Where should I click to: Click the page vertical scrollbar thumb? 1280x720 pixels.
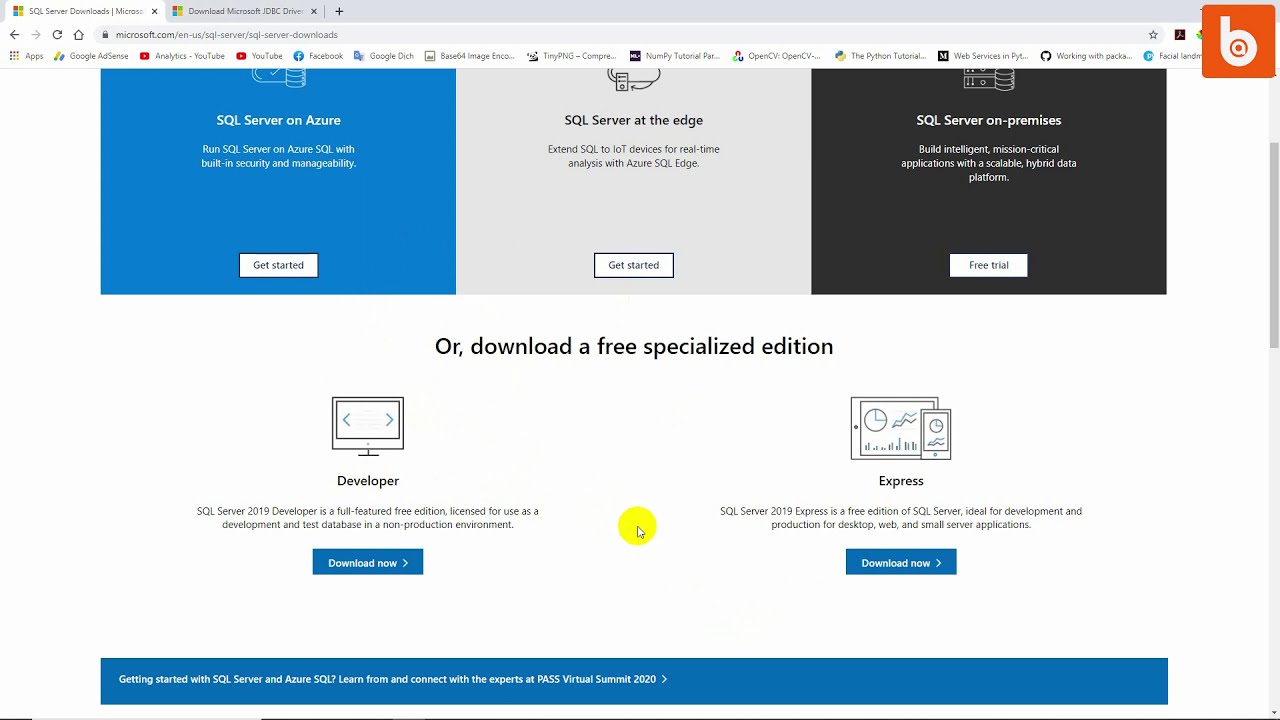click(1274, 245)
